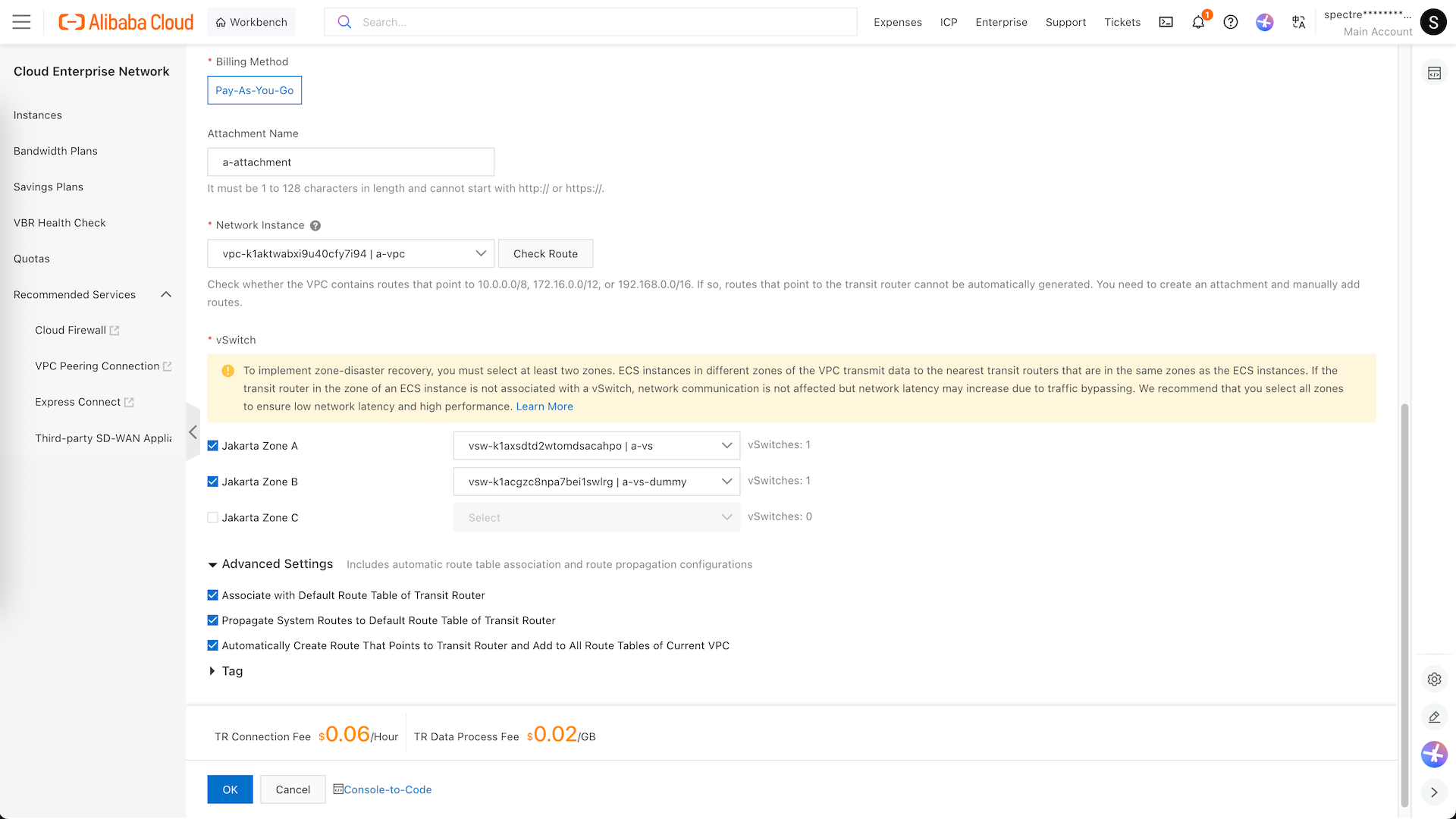The image size is (1456, 819).
Task: Open Jakarta Zone B vSwitch dropdown
Action: tap(596, 482)
